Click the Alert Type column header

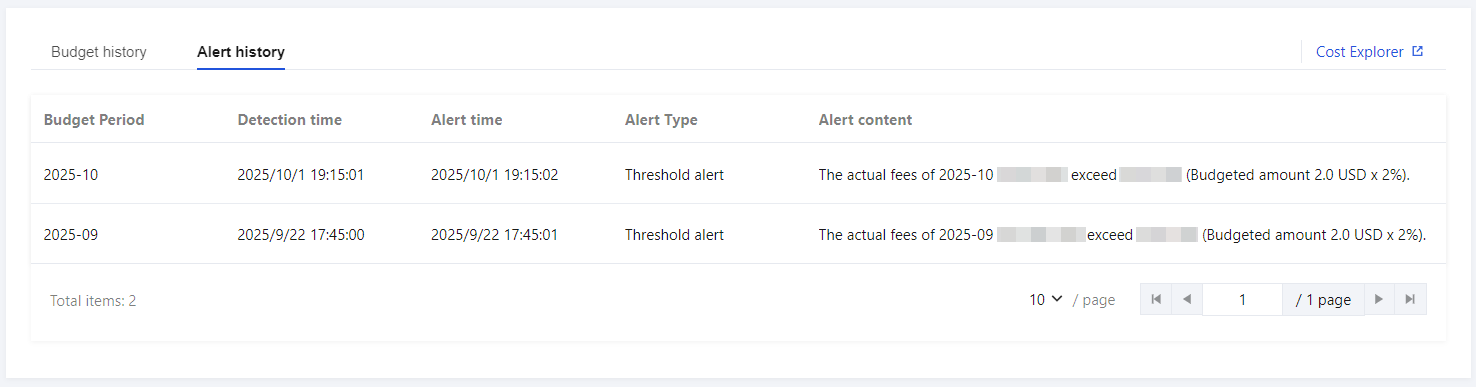coord(661,120)
